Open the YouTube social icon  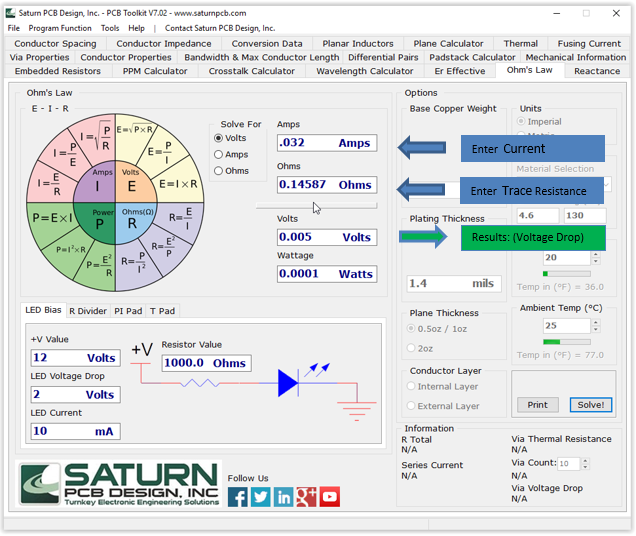tap(330, 497)
